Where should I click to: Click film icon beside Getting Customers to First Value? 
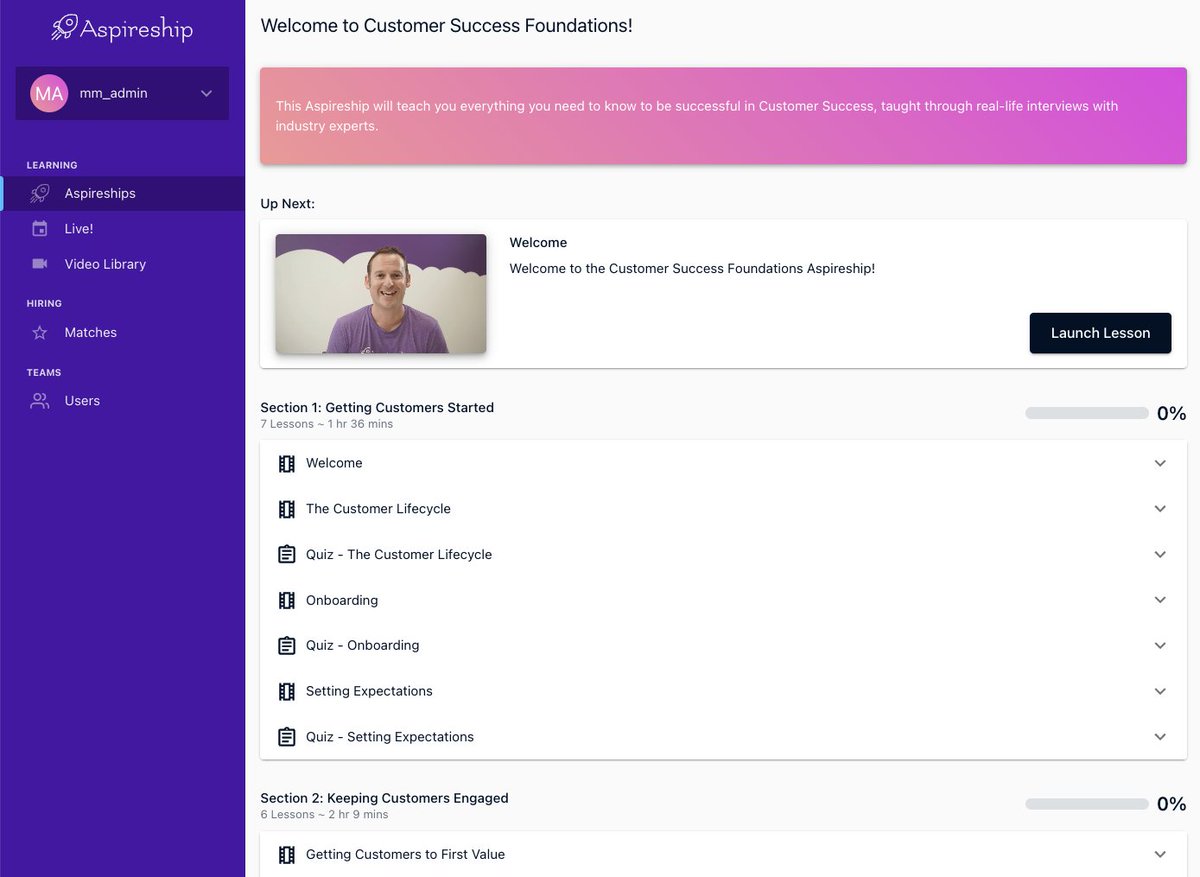point(287,854)
